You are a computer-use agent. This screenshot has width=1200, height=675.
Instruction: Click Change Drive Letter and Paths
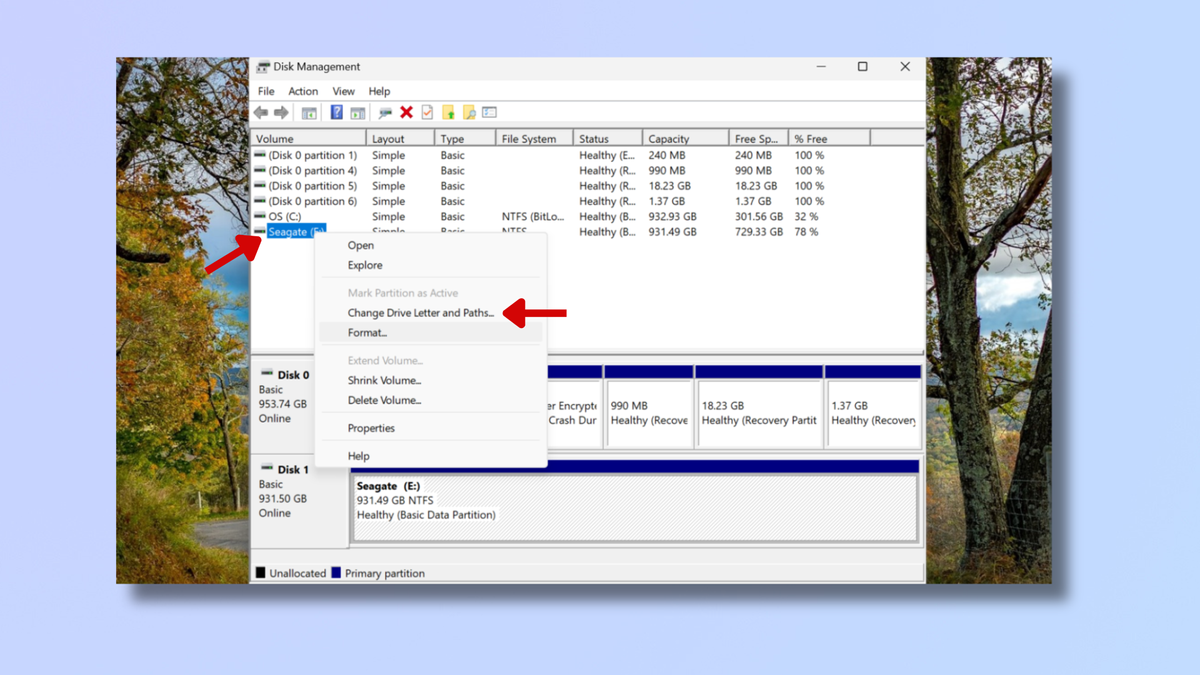pos(419,312)
